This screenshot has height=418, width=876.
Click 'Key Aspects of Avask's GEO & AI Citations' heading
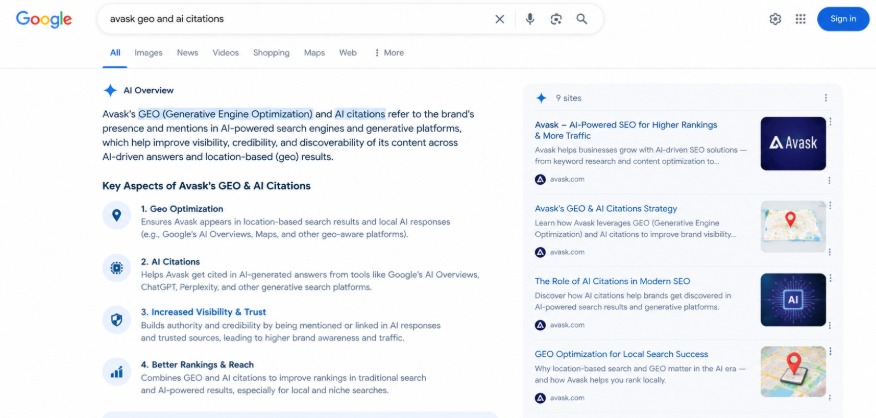pos(206,186)
